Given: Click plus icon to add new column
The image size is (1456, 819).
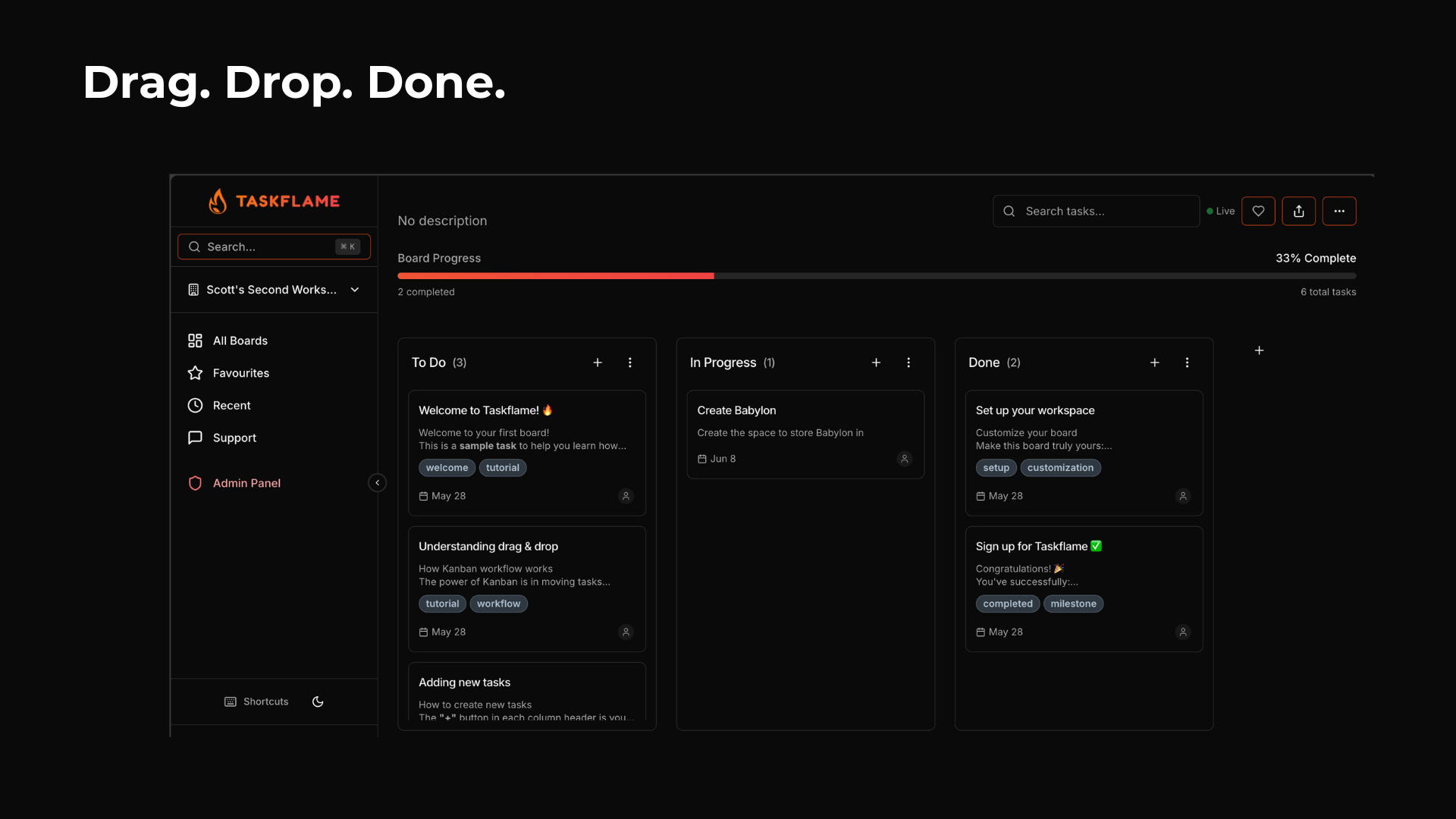Looking at the screenshot, I should 1259,350.
